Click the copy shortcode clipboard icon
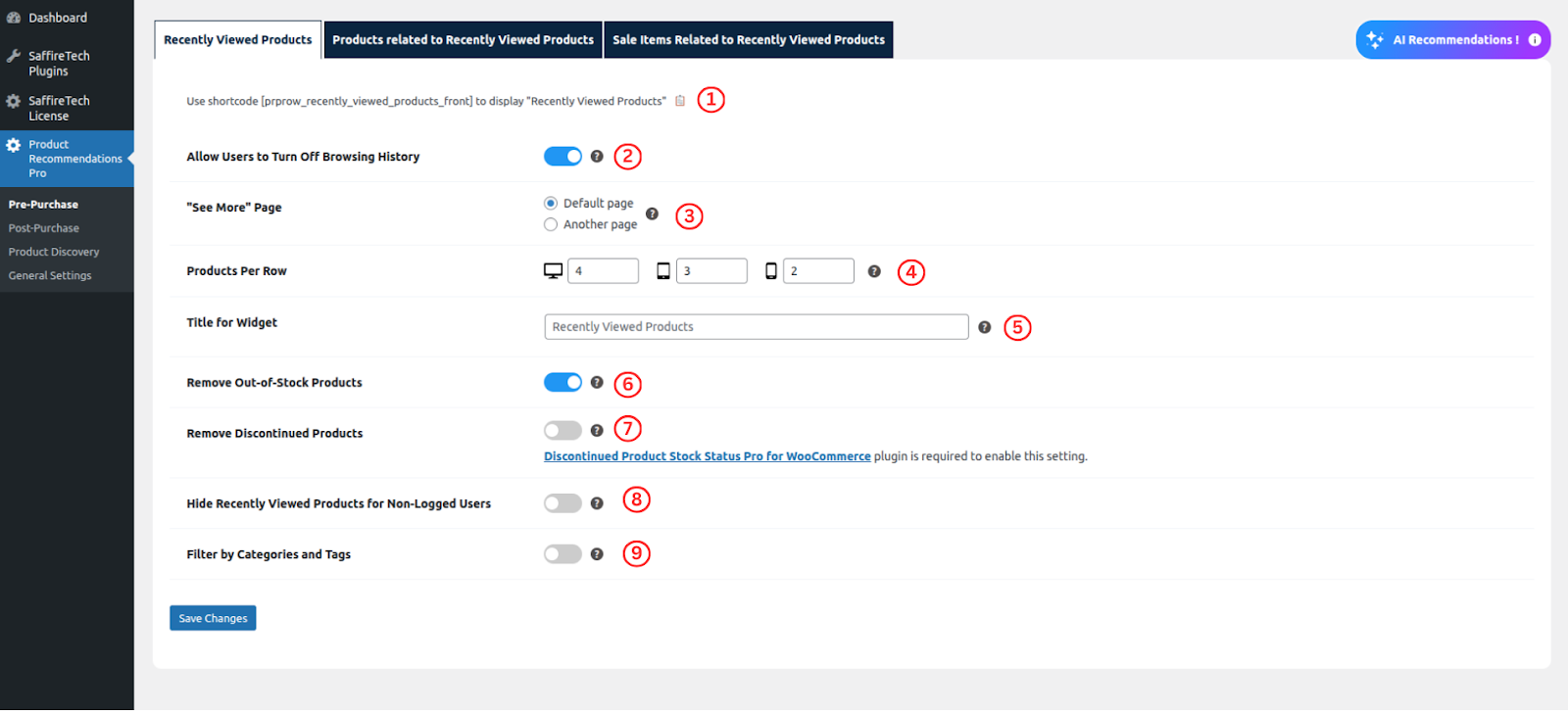Image resolution: width=1568 pixels, height=711 pixels. pyautogui.click(x=680, y=101)
